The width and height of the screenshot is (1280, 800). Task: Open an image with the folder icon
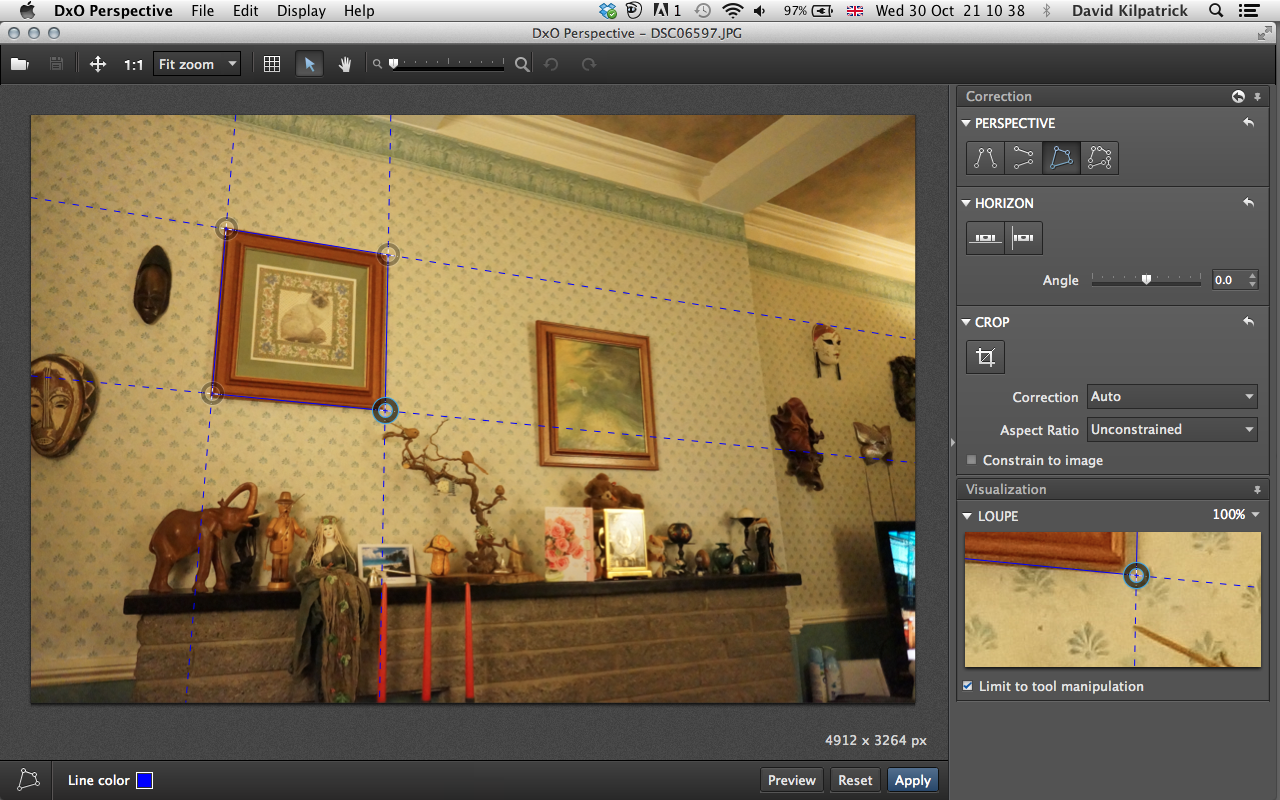coord(19,64)
